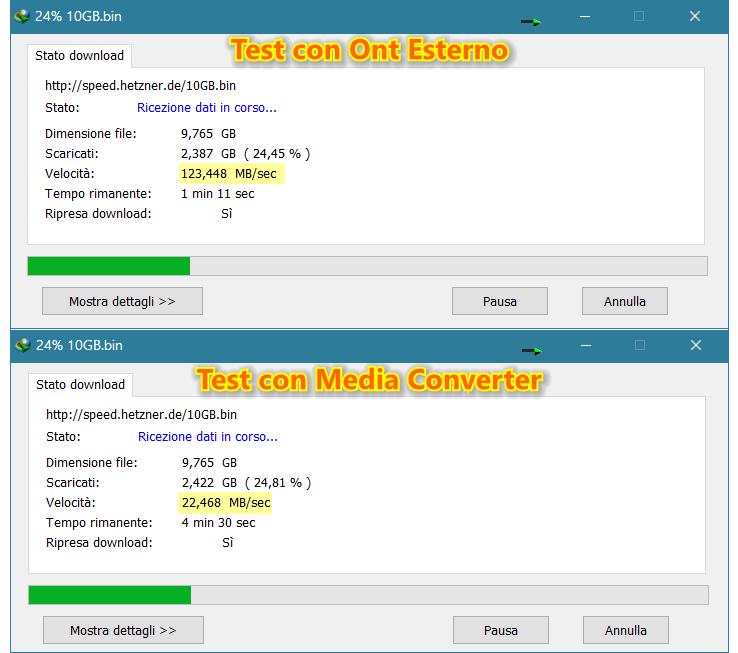The height and width of the screenshot is (653, 738).
Task: Click the 'Ripresa download:' label in the upper window
Action: click(x=98, y=214)
